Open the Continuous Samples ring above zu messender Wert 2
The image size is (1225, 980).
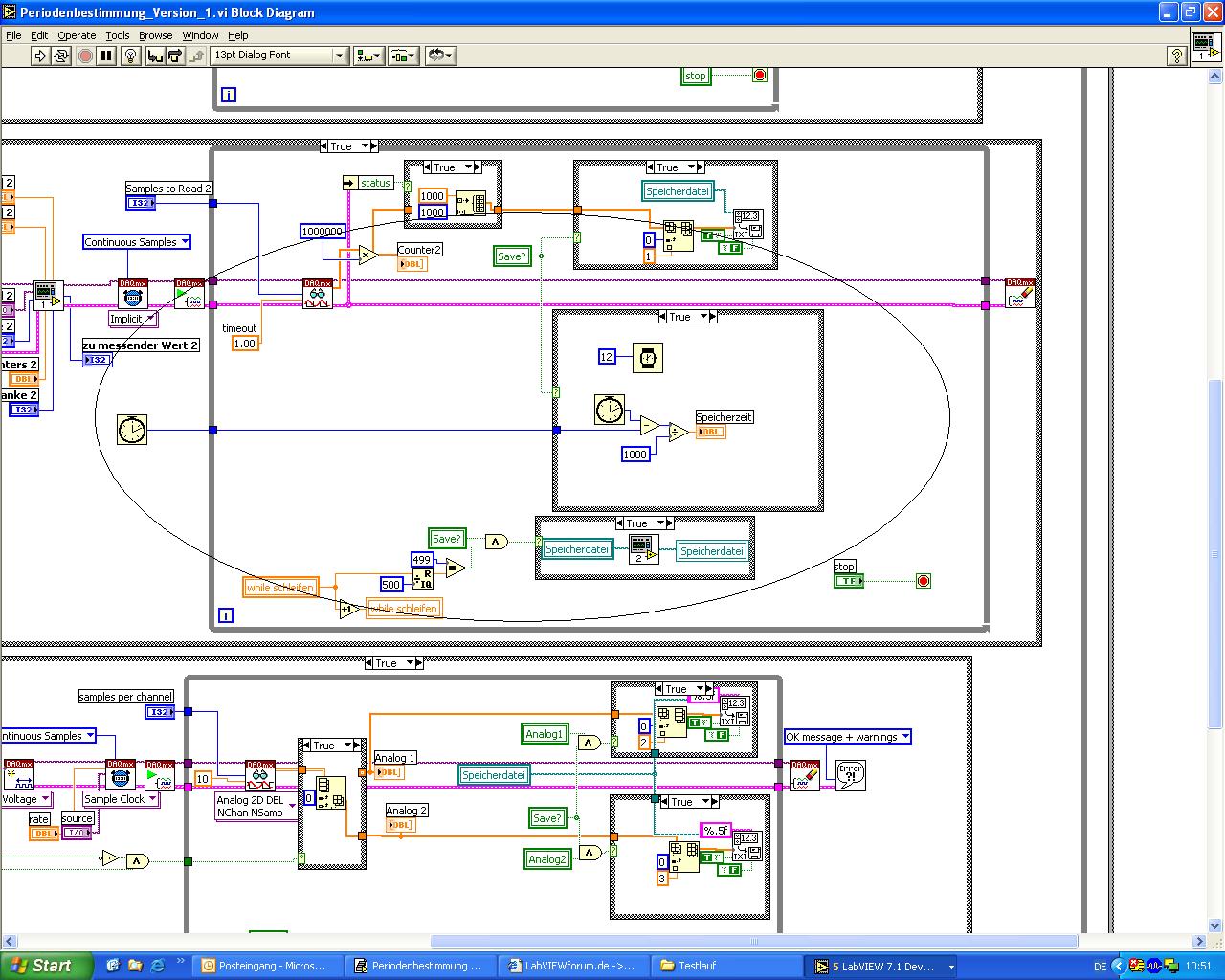point(137,242)
